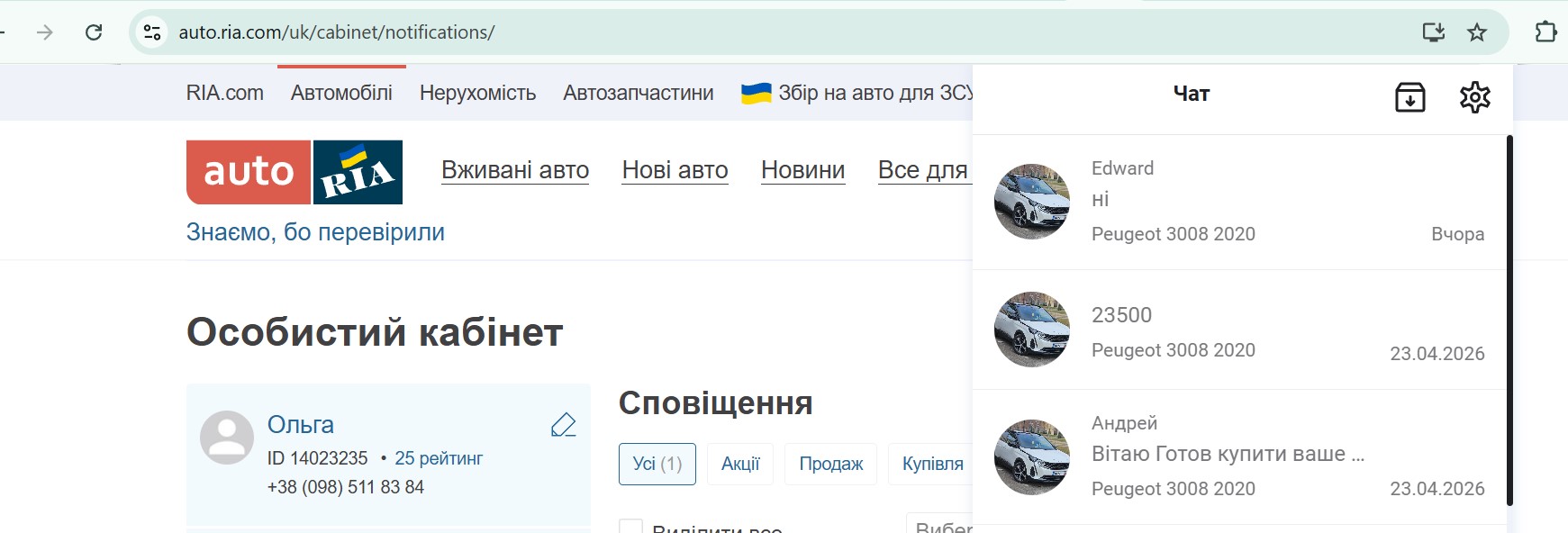Viewport: 1568px width, 533px height.
Task: Select the Автомобілі top menu item
Action: point(341,93)
